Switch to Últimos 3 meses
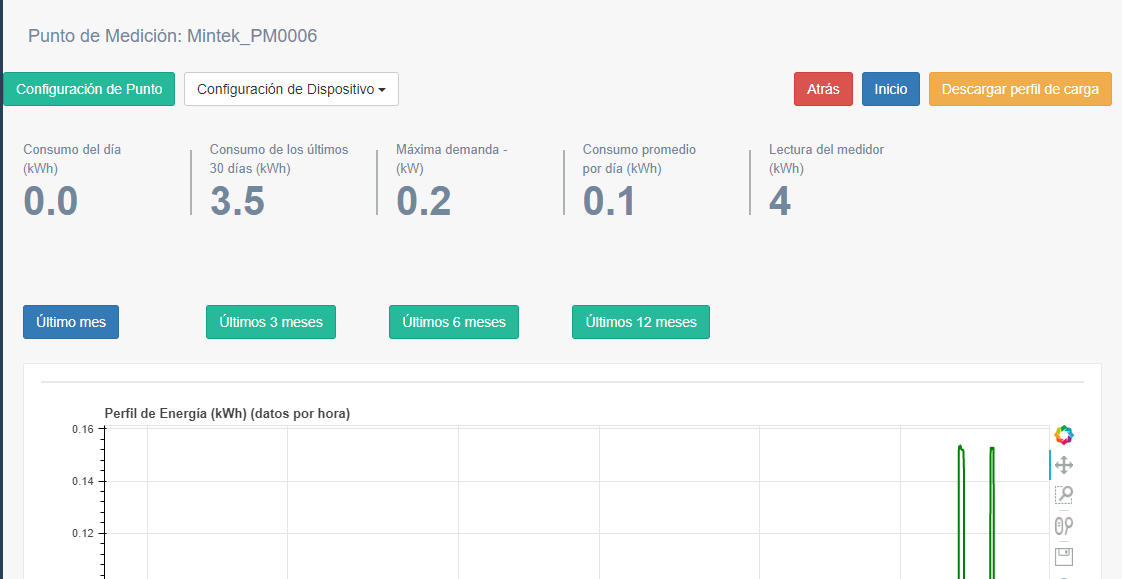The width and height of the screenshot is (1122, 579). tap(270, 322)
